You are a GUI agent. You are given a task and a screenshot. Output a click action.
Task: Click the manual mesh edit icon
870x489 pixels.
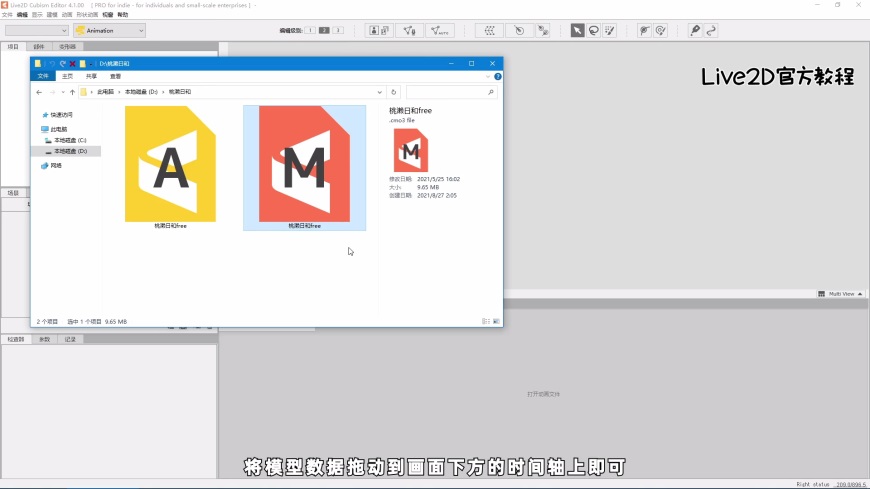(x=409, y=31)
